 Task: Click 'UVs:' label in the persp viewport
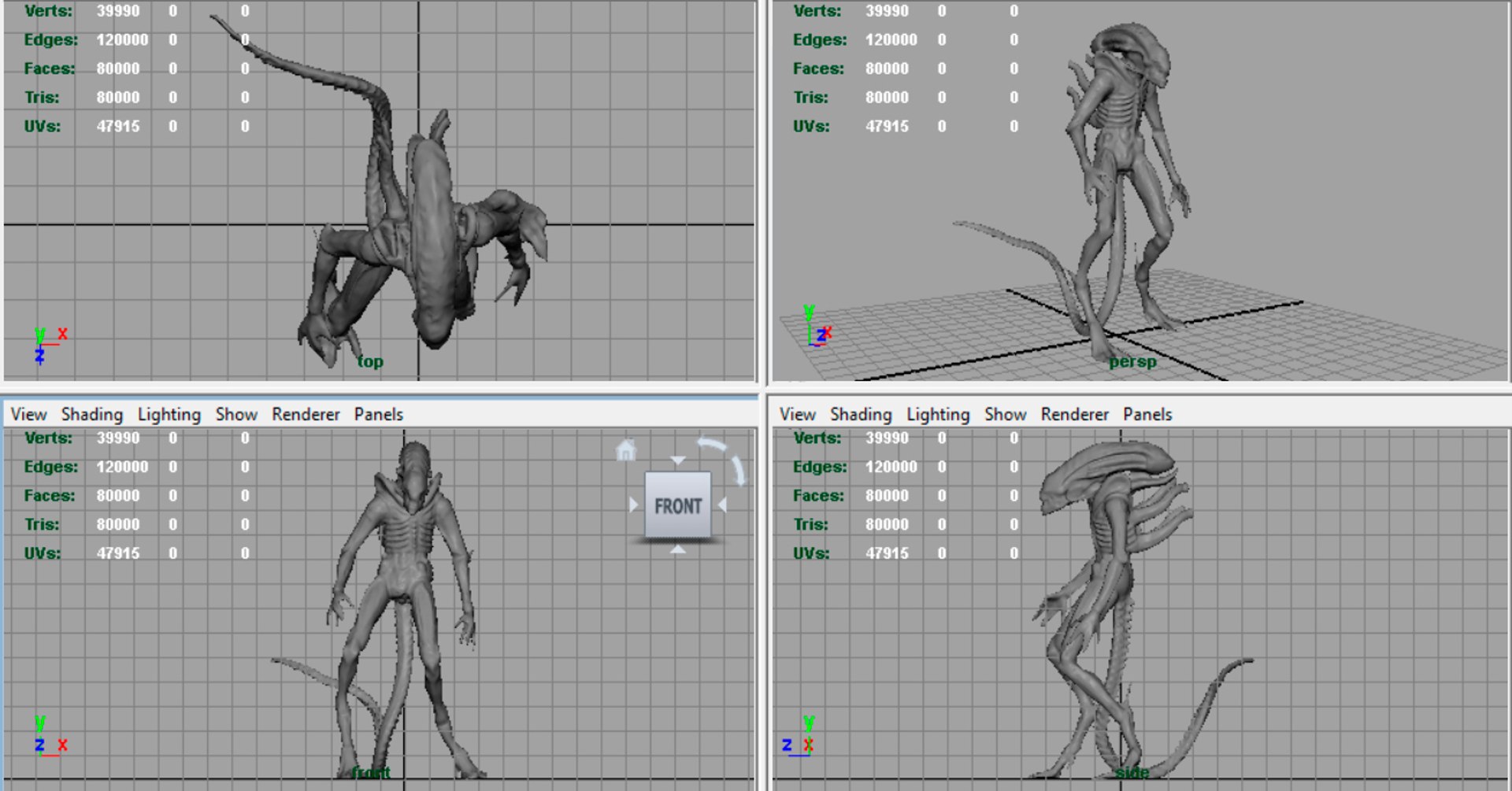tap(811, 127)
